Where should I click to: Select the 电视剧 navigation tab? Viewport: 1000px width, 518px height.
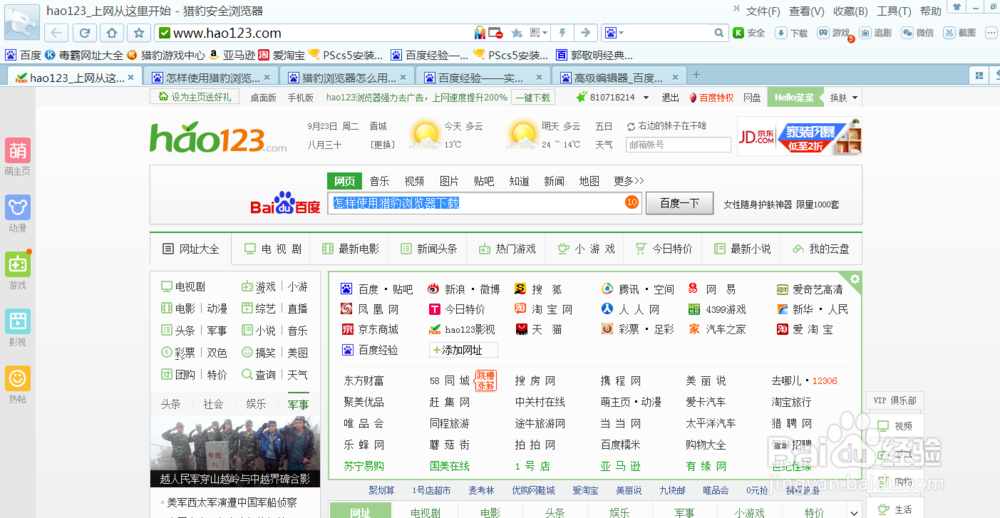273,249
